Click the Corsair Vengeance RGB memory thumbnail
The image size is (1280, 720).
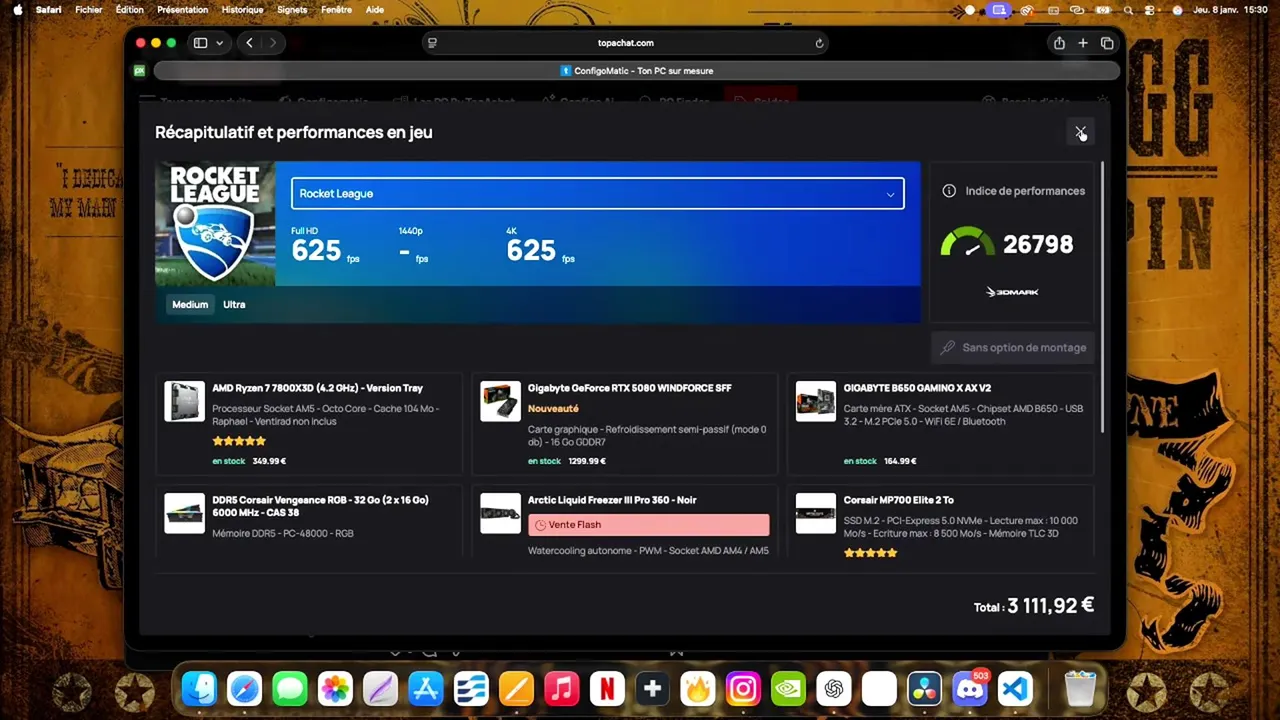(184, 513)
